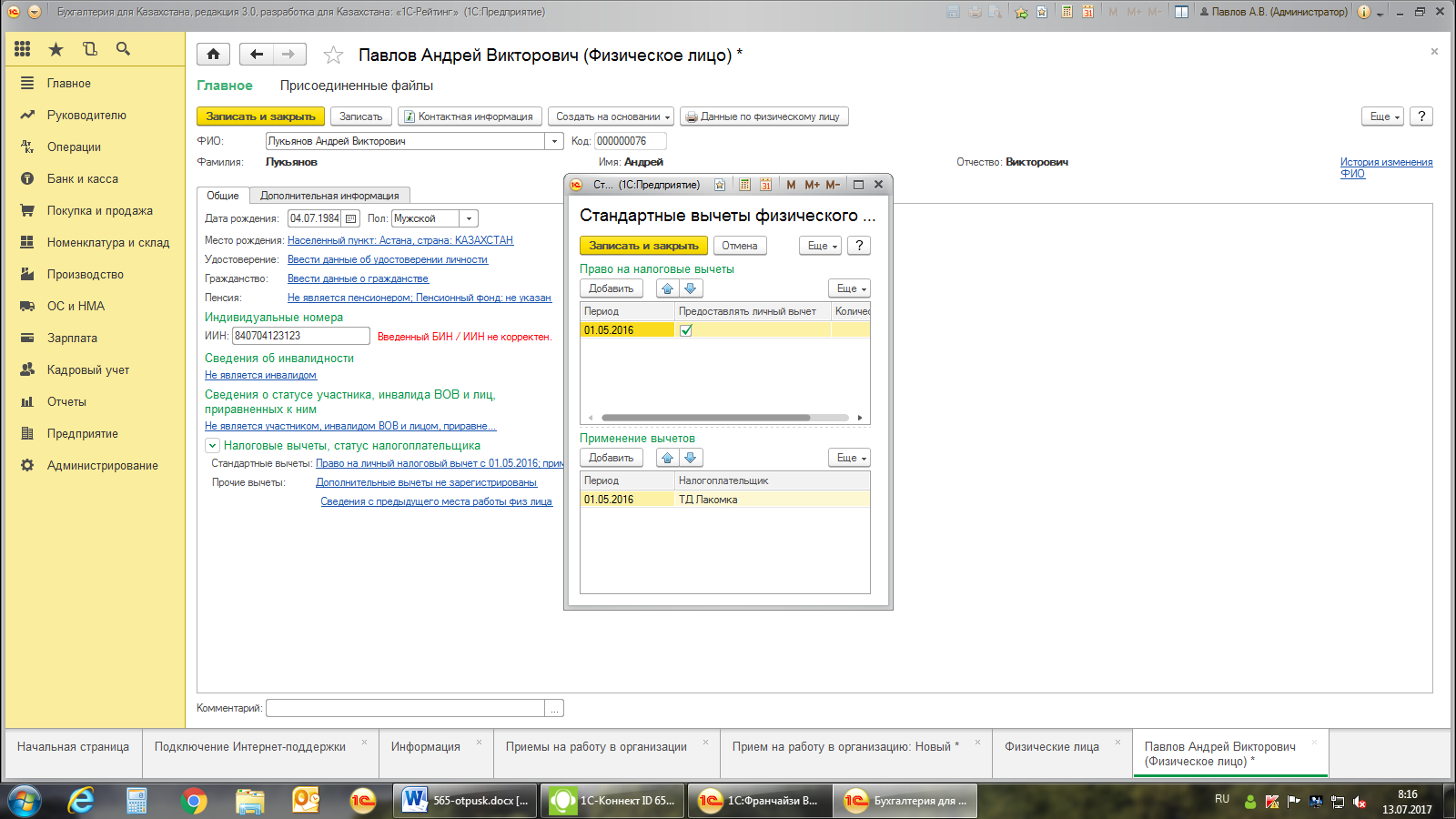The image size is (1456, 819).
Task: Open the History icon in the tools panel
Action: tap(89, 49)
